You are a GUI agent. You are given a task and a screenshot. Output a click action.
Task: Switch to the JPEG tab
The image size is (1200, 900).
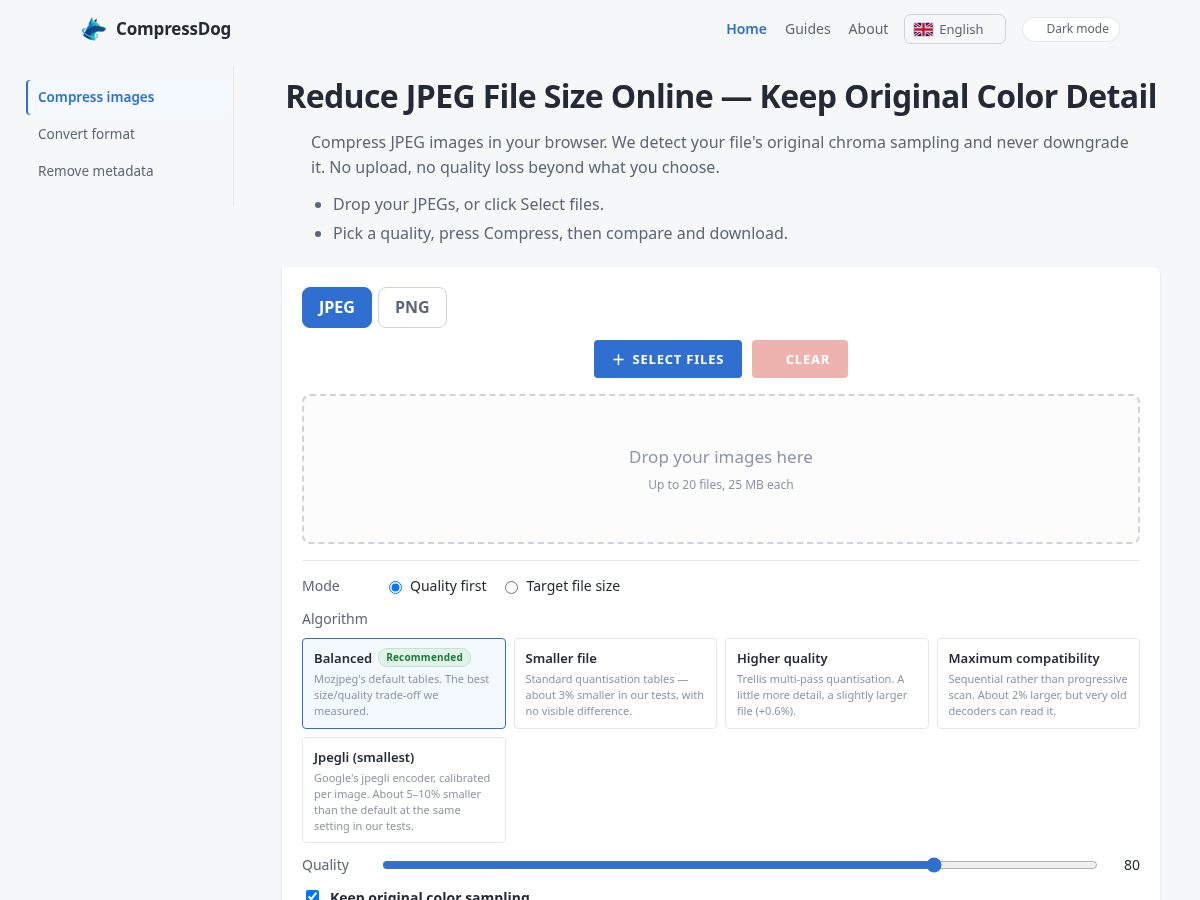(337, 307)
